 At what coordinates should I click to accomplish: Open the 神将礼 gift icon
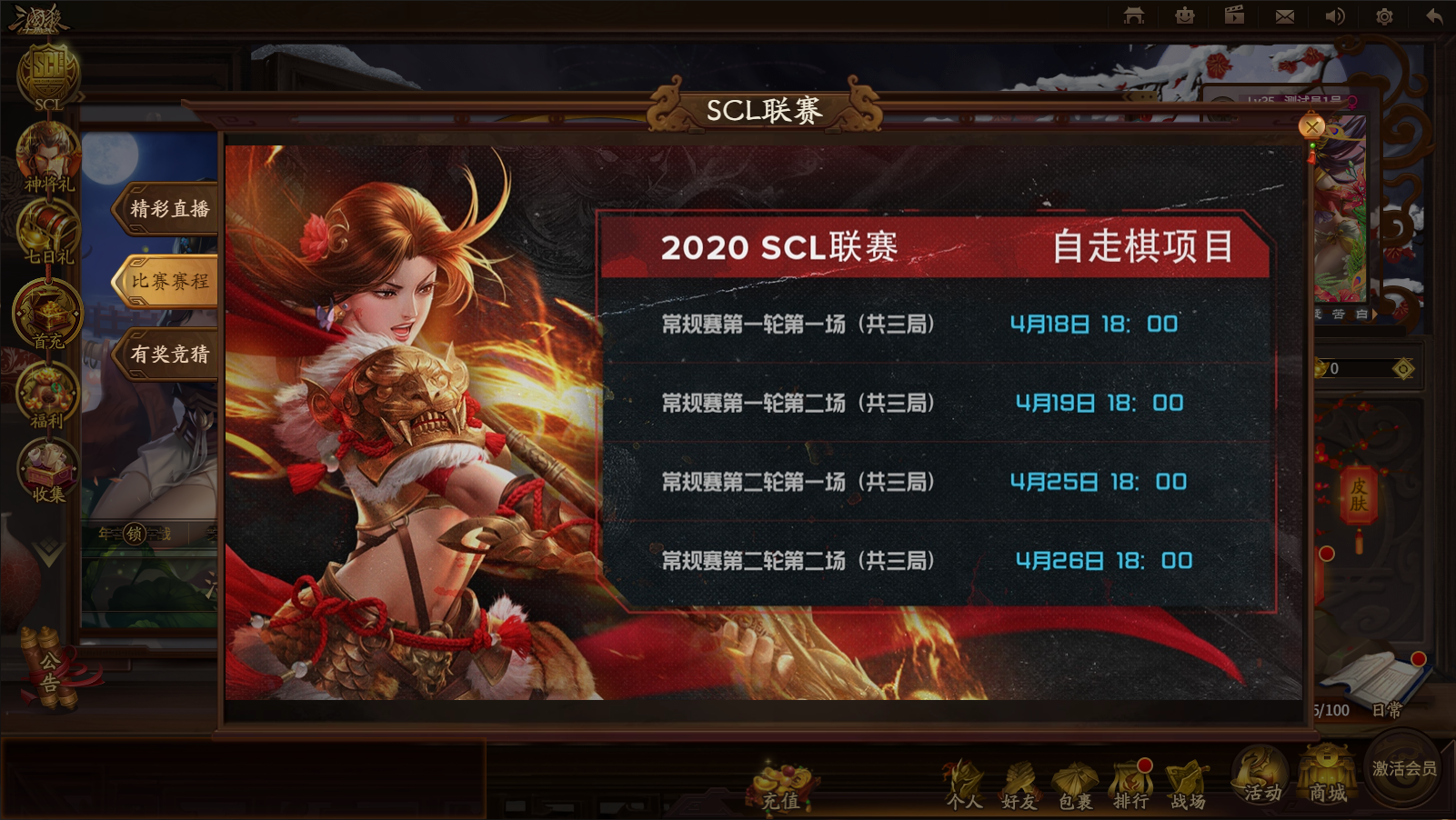48,156
